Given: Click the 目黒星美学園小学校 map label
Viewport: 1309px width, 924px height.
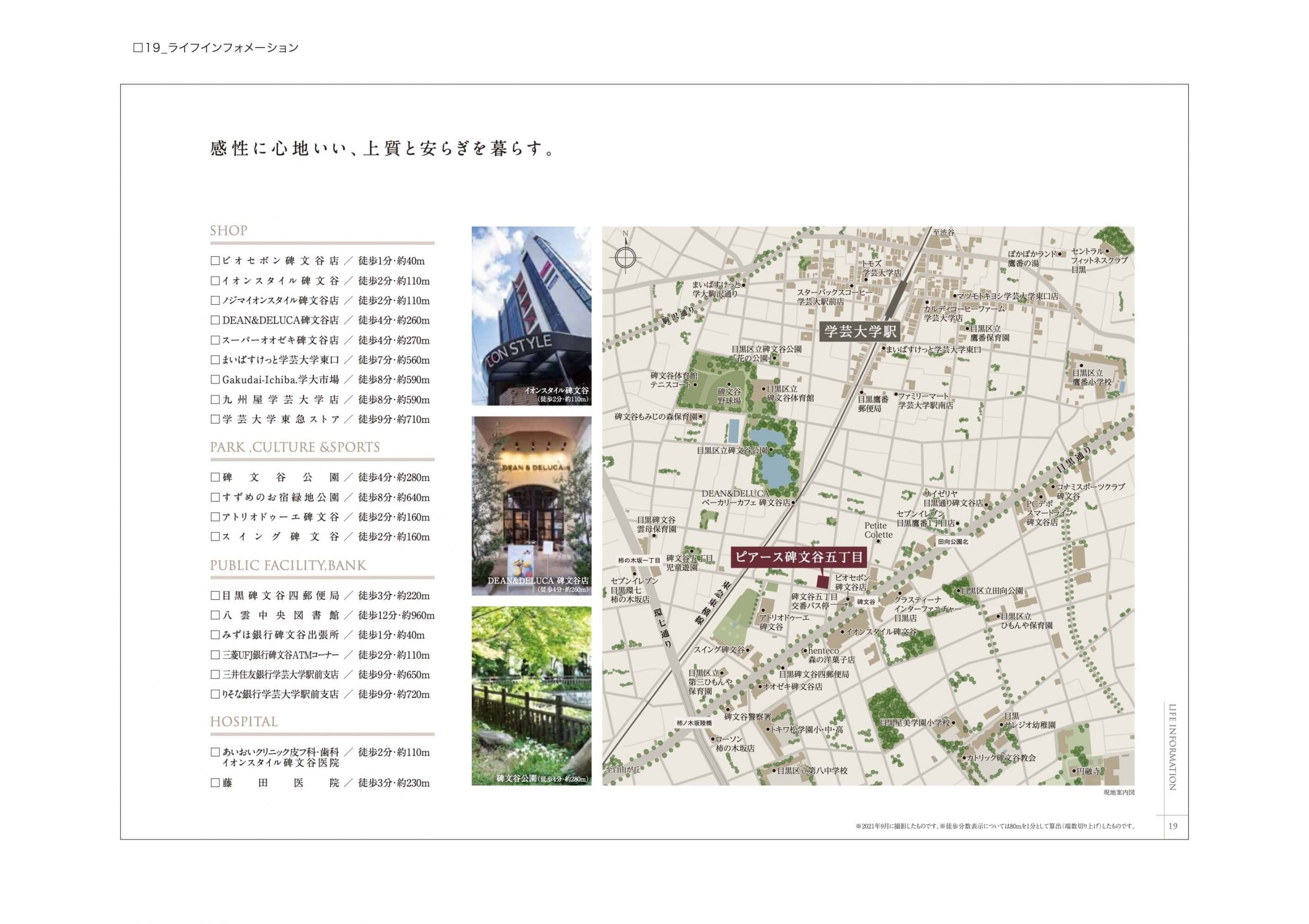Looking at the screenshot, I should point(915,722).
